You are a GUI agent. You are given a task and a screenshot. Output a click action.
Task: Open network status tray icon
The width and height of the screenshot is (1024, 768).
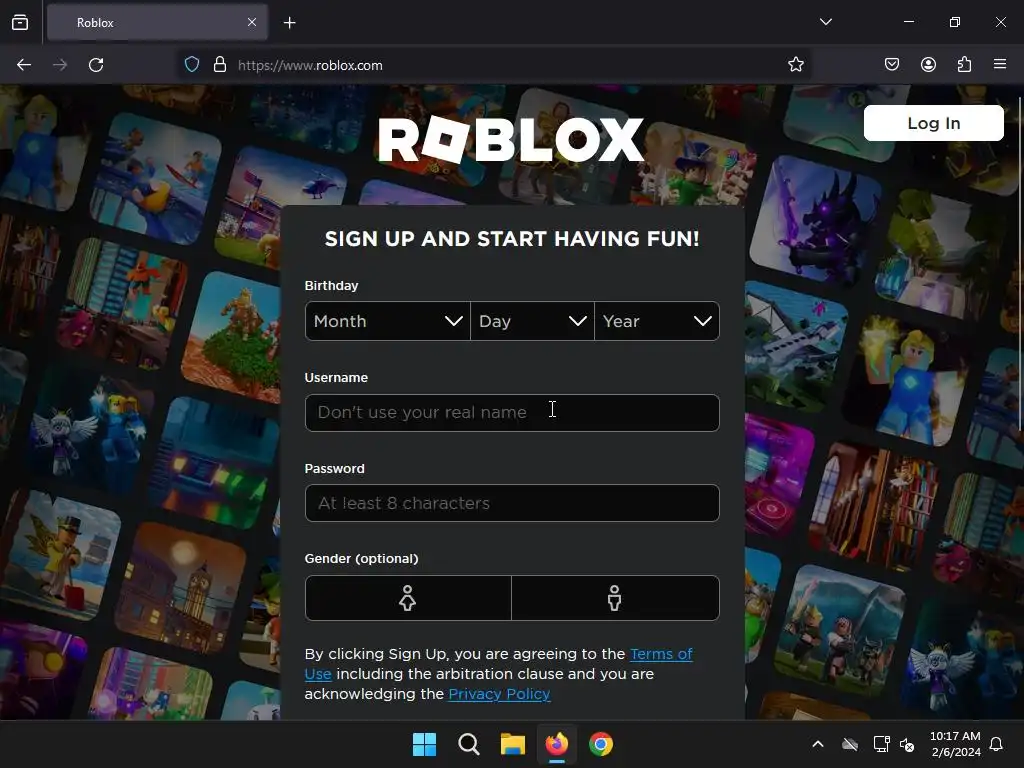tap(881, 744)
